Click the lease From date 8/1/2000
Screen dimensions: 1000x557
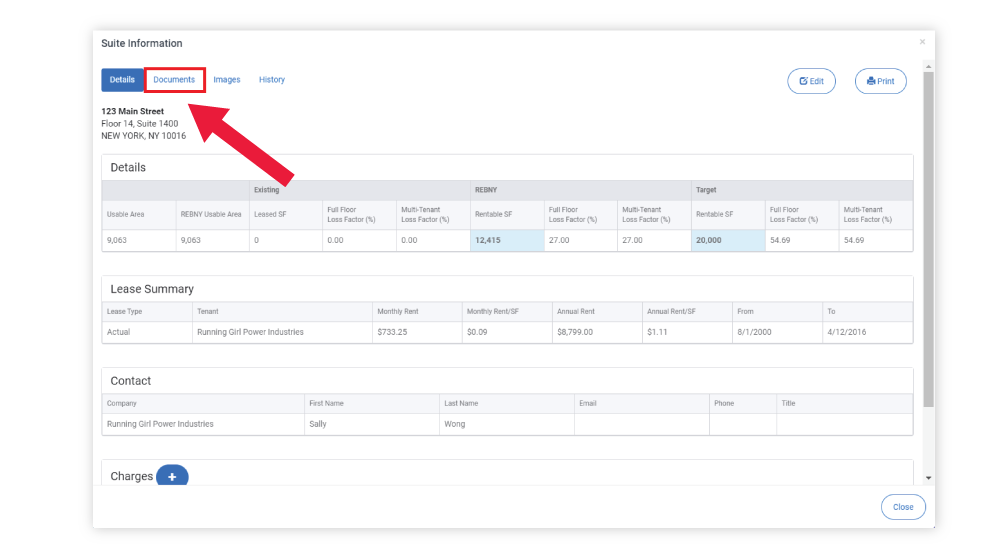pyautogui.click(x=754, y=332)
